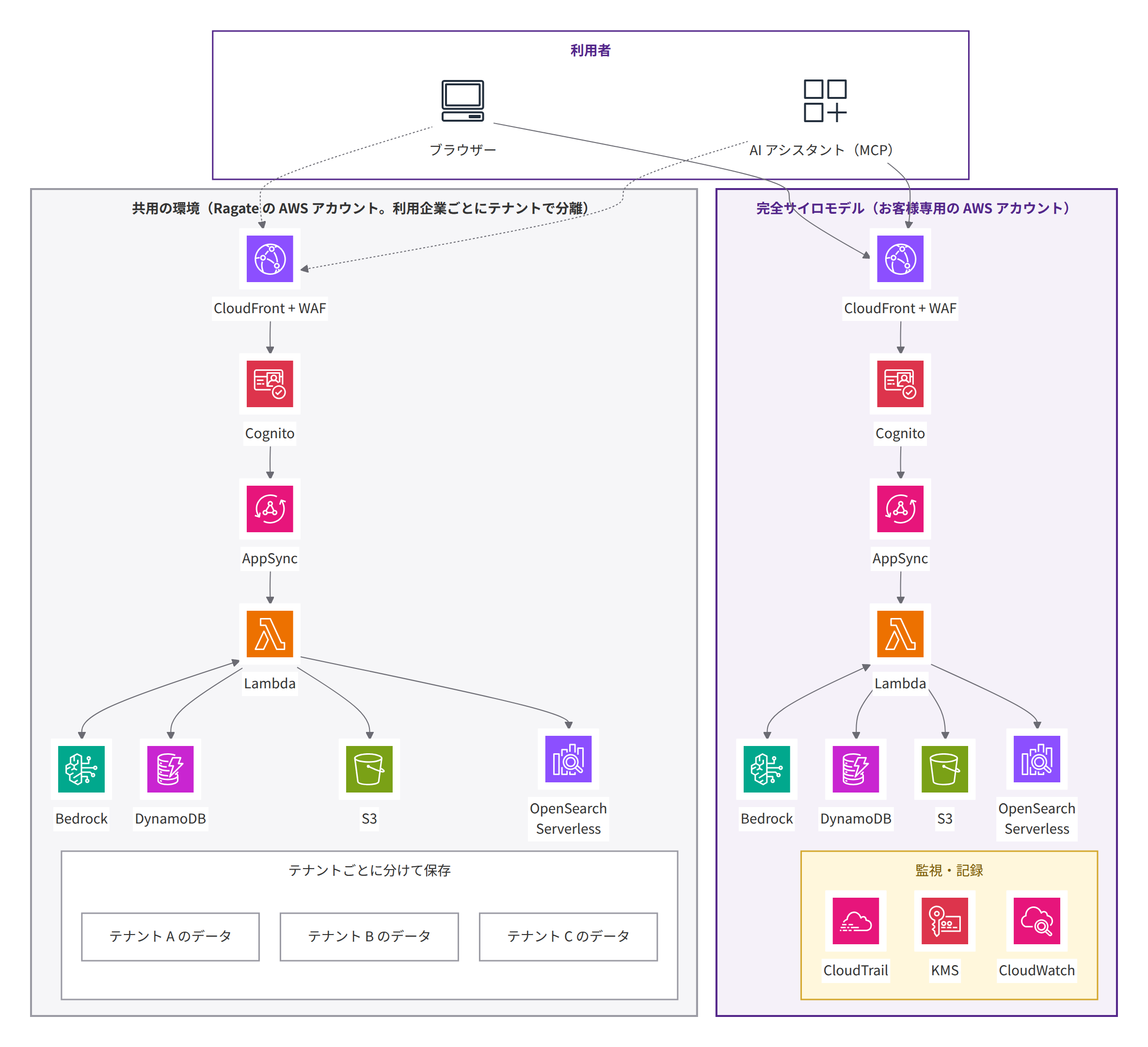Click OpenSearch Serverless label in shared environment
This screenshot has height=1047, width=1148.
pyautogui.click(x=568, y=819)
